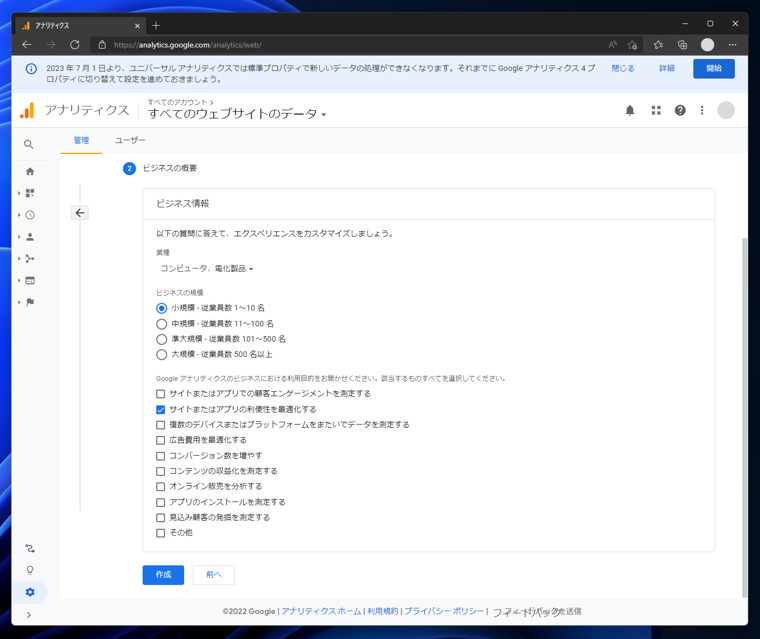The height and width of the screenshot is (639, 760).
Task: Check 広告費用を最適化する checkbox
Action: tap(160, 440)
